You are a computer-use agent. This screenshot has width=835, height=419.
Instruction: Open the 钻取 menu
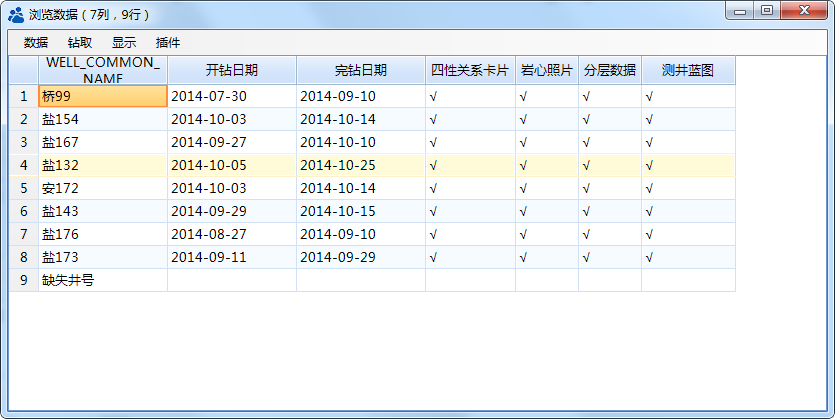(x=80, y=43)
